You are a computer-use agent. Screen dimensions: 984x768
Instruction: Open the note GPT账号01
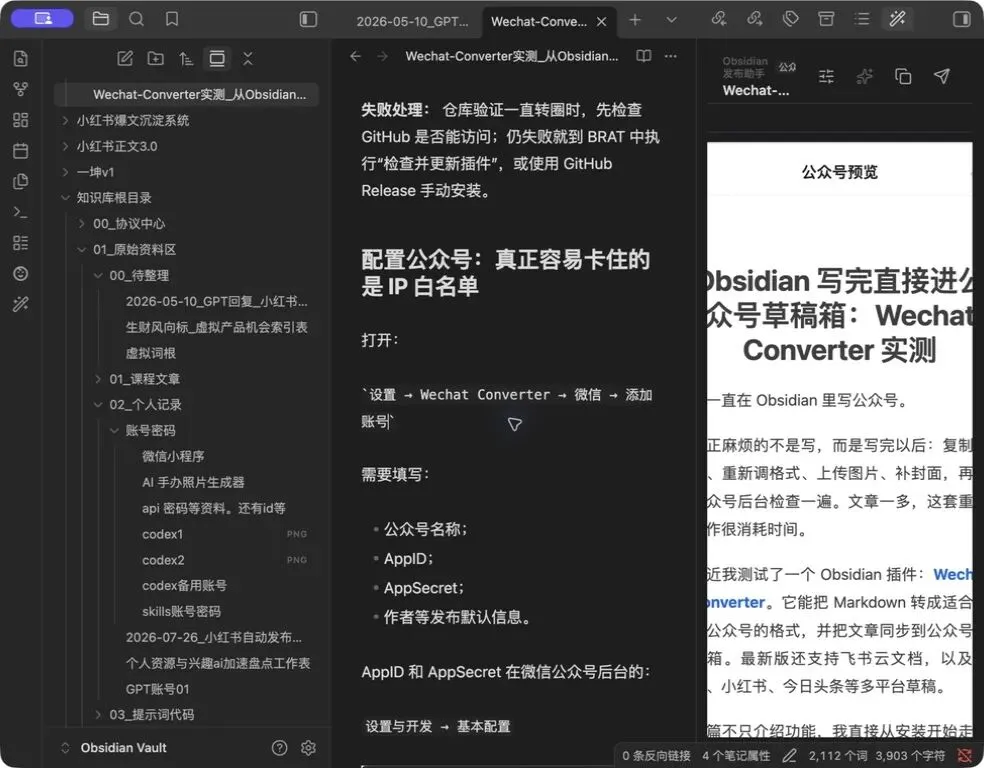point(157,689)
